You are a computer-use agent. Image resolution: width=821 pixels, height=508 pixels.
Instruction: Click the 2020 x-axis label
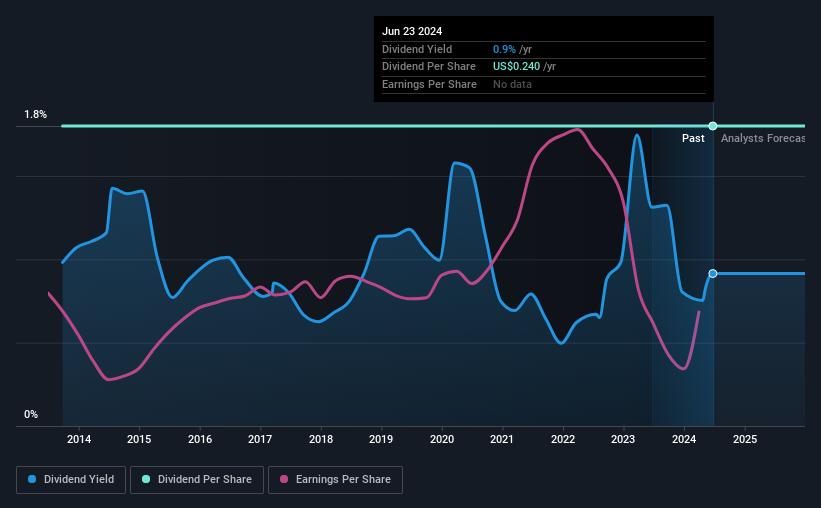(x=442, y=439)
